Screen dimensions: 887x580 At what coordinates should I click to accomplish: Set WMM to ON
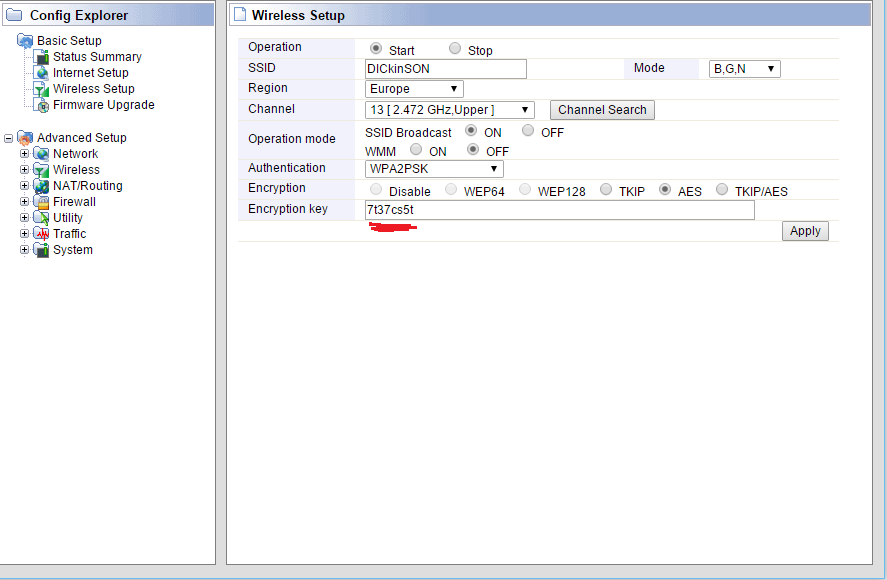(416, 150)
